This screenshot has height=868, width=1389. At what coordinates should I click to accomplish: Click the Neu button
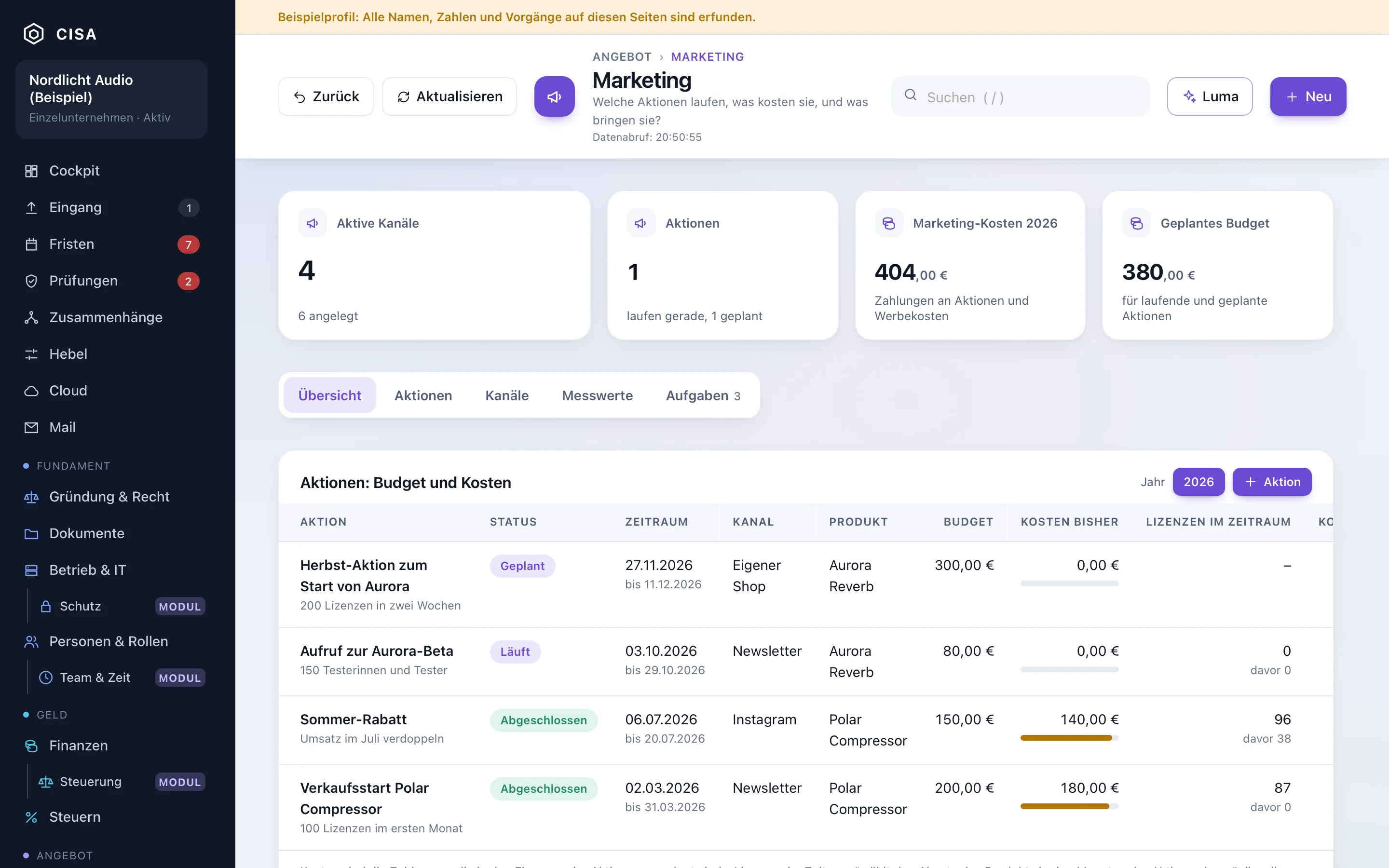(x=1308, y=96)
